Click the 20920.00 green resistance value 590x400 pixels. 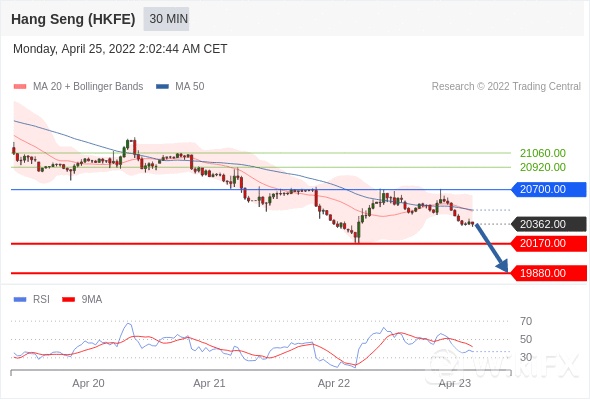click(x=543, y=167)
